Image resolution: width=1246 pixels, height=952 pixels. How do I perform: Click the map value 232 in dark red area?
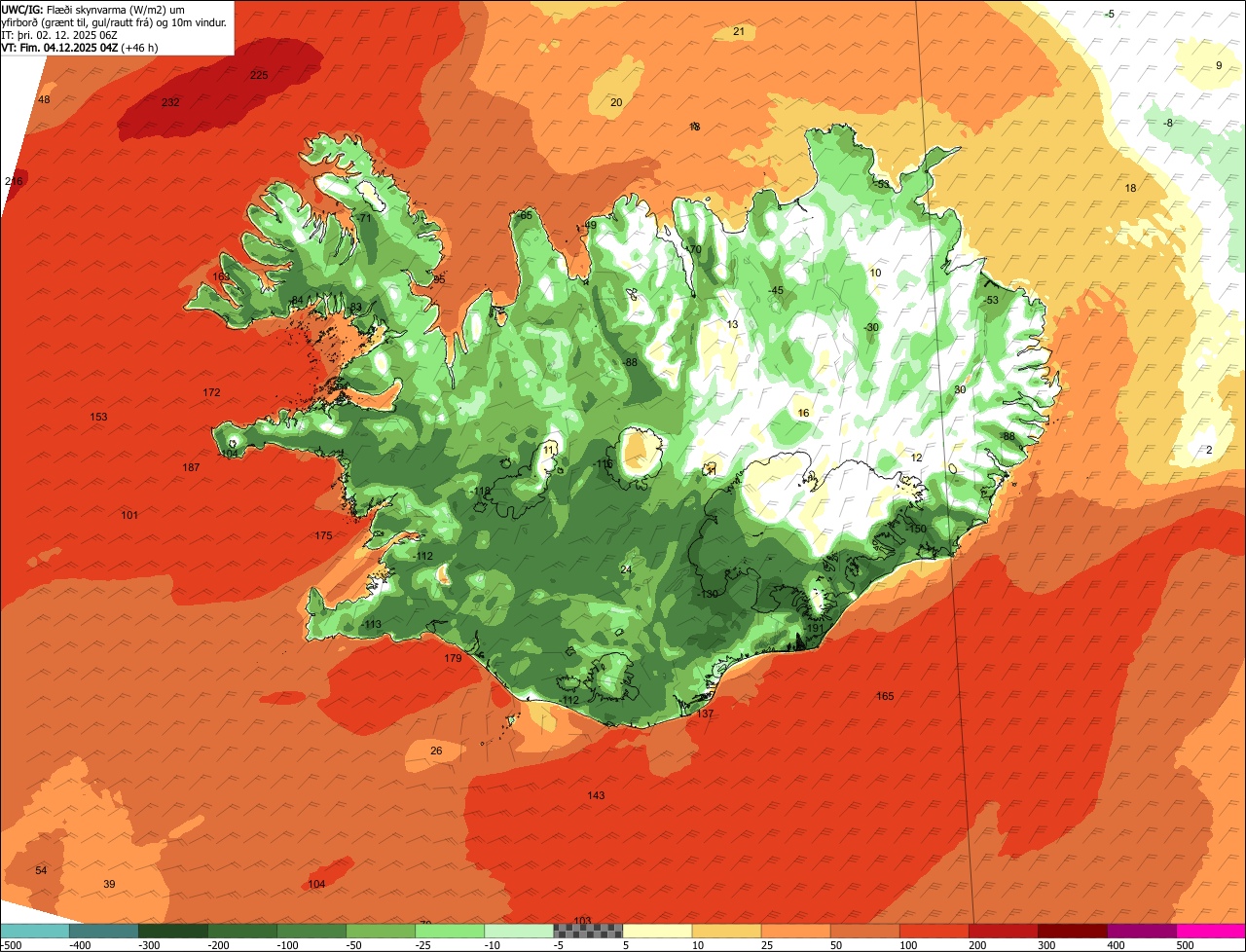(x=170, y=102)
